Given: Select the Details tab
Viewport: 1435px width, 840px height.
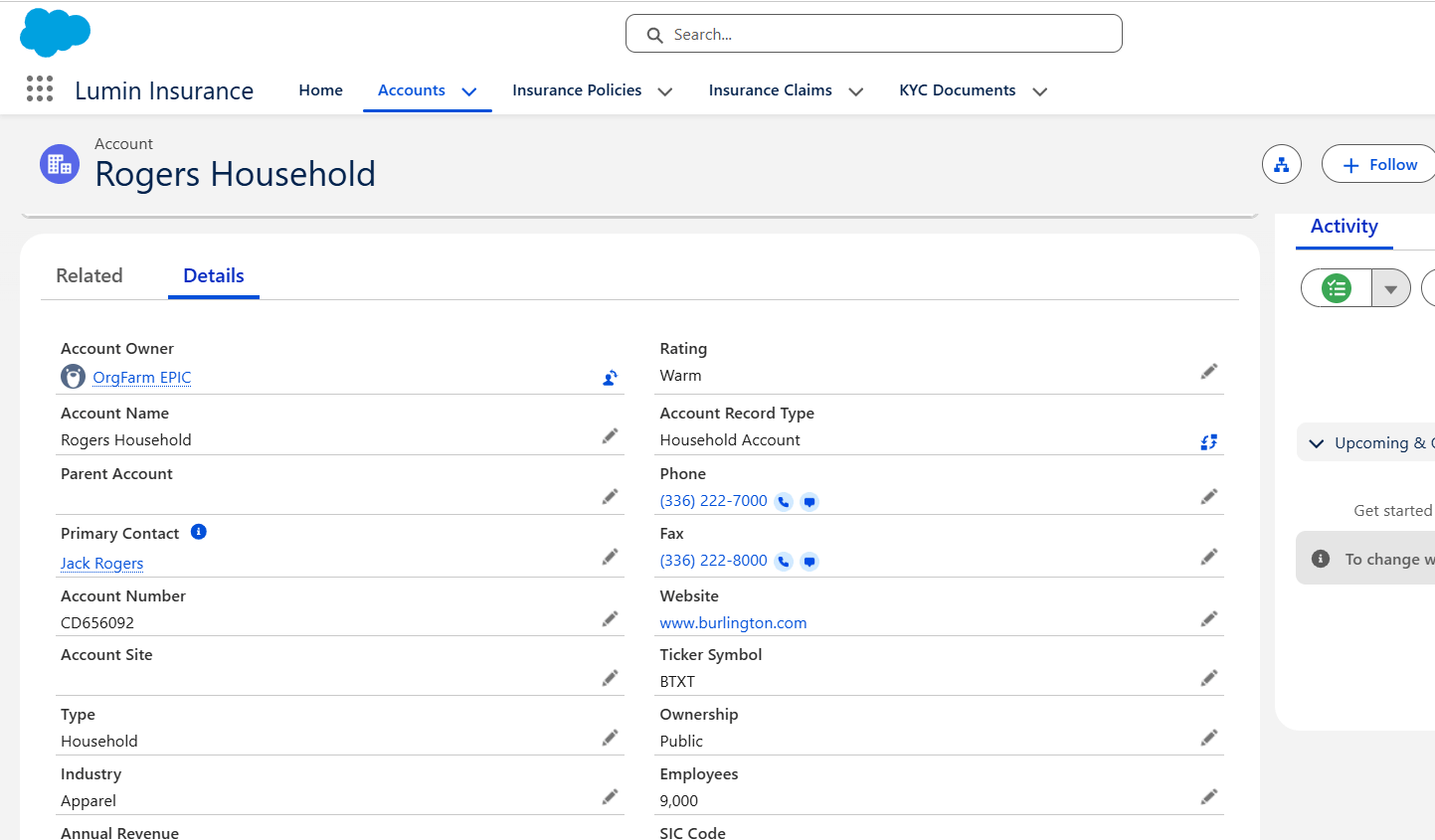Looking at the screenshot, I should (214, 276).
